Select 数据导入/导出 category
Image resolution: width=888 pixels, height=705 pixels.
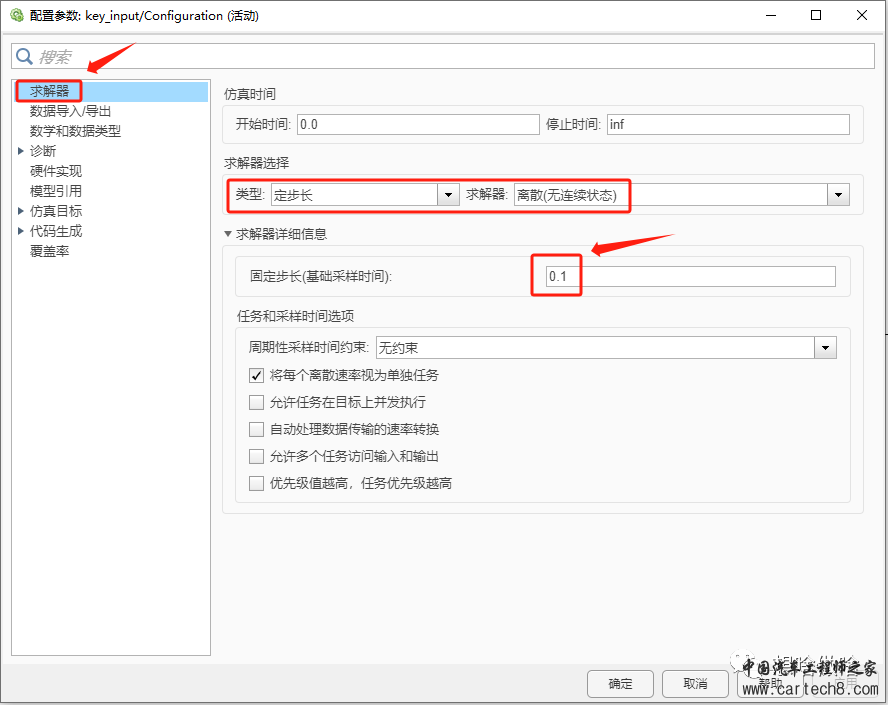click(x=70, y=111)
